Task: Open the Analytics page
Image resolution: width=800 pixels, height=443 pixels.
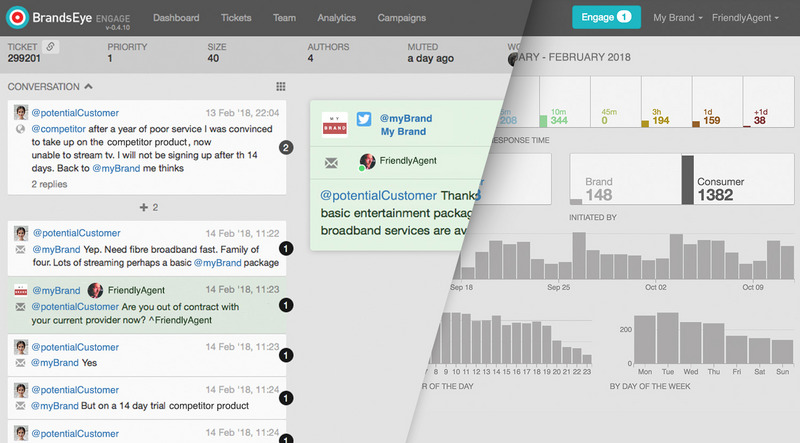Action: click(x=336, y=18)
